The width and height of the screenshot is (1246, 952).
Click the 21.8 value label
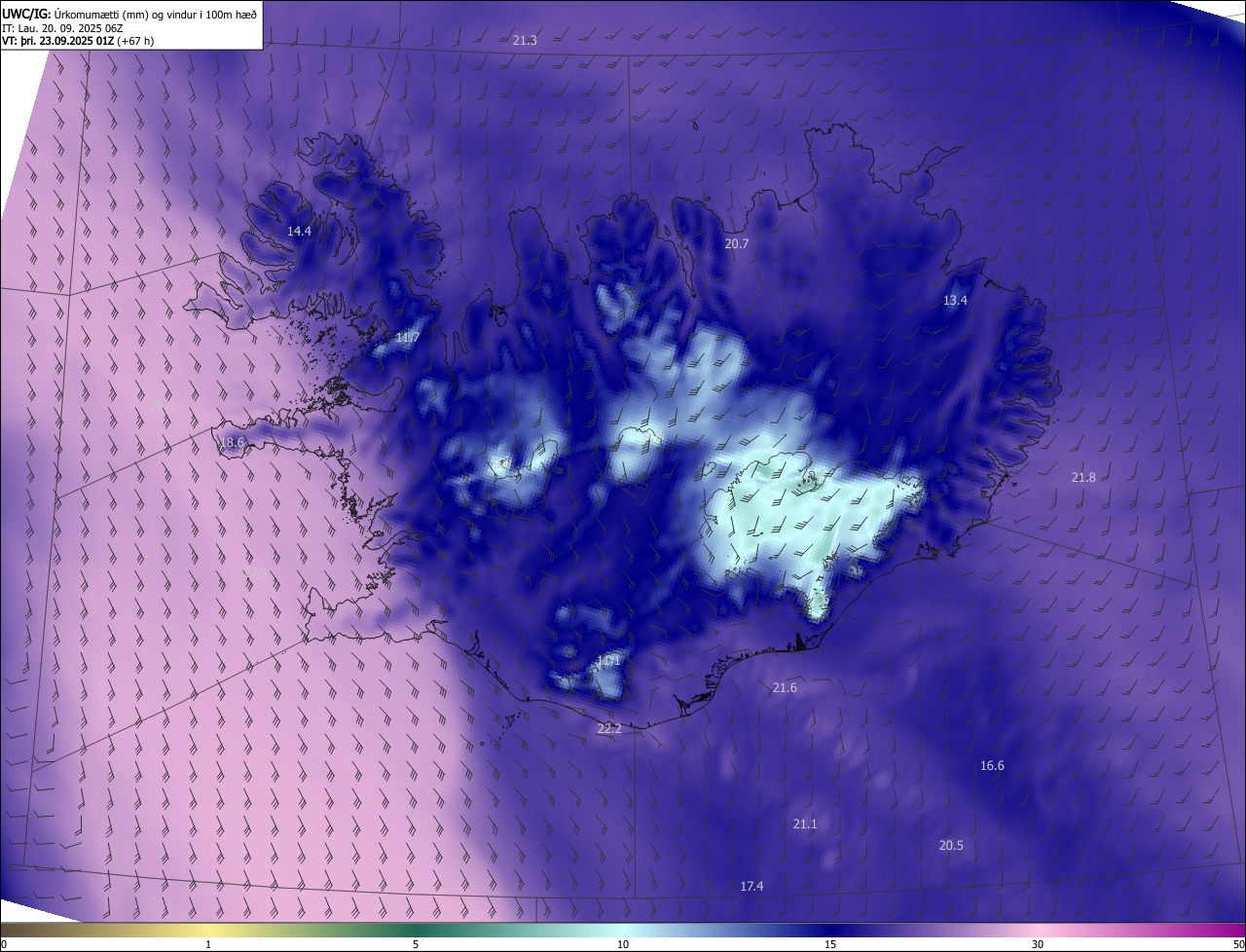[1083, 478]
